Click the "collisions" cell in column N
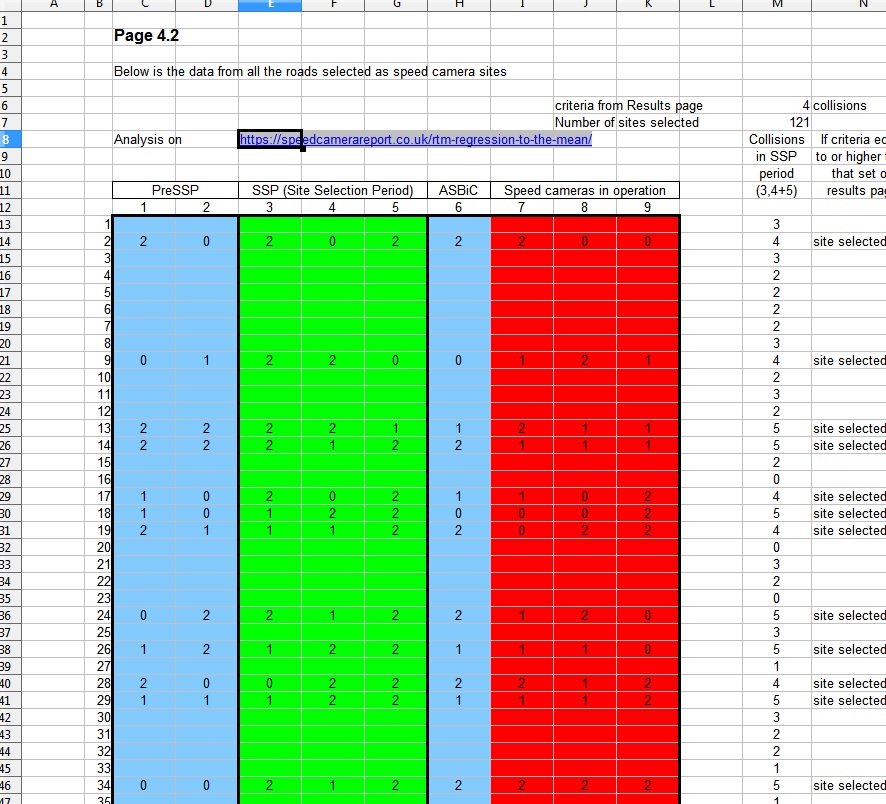This screenshot has width=886, height=804. 840,106
